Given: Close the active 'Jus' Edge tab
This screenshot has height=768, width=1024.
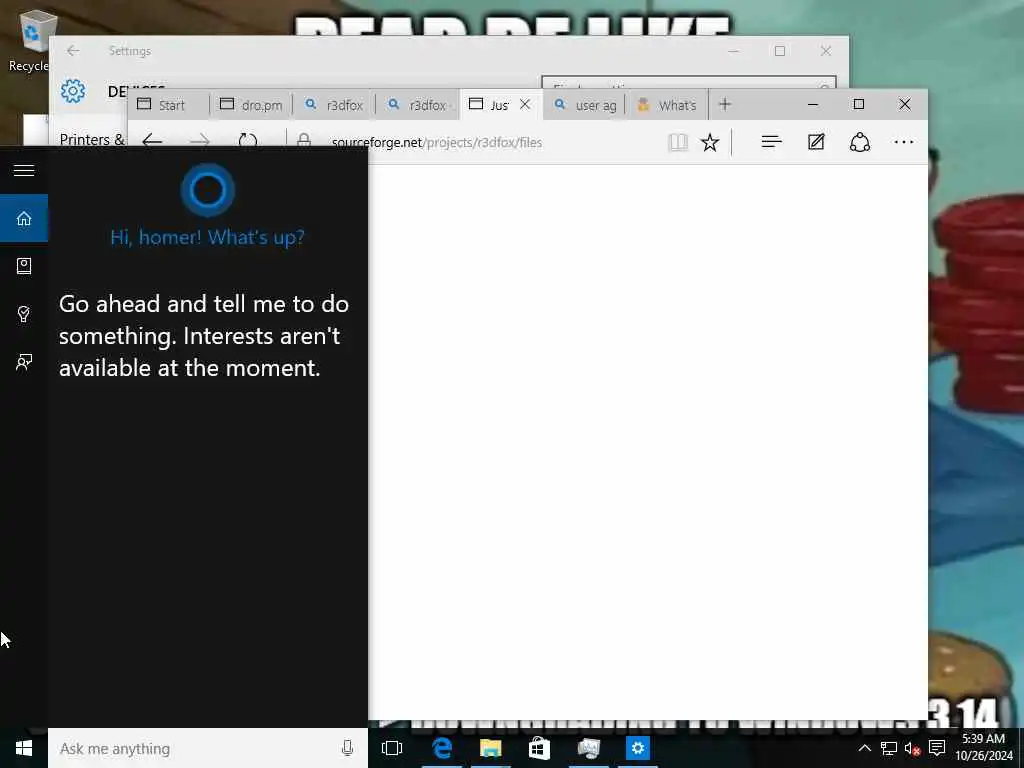Looking at the screenshot, I should click(x=525, y=104).
